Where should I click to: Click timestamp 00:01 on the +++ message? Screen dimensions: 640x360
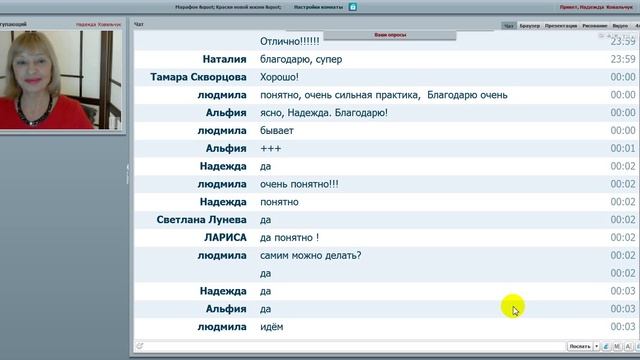tap(623, 149)
